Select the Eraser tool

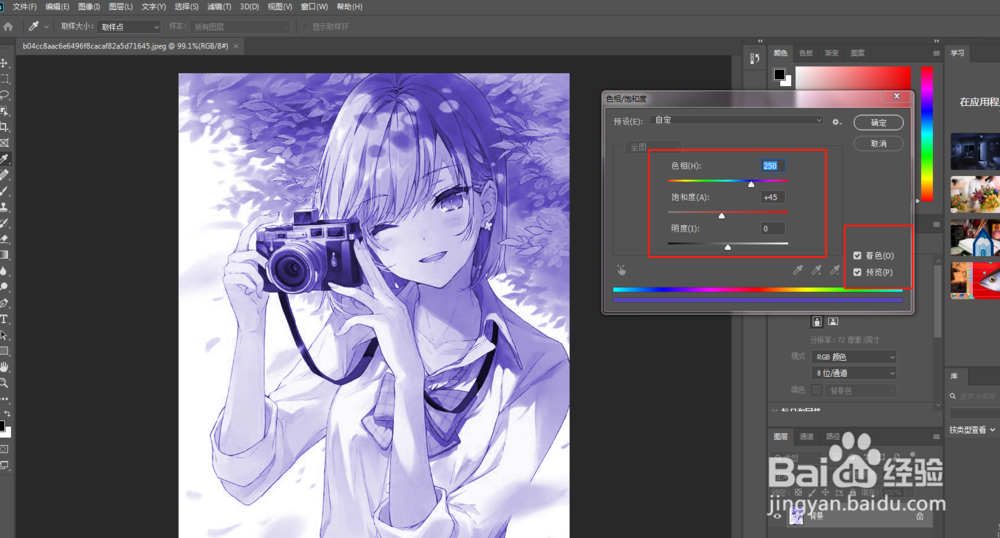pyautogui.click(x=4, y=239)
